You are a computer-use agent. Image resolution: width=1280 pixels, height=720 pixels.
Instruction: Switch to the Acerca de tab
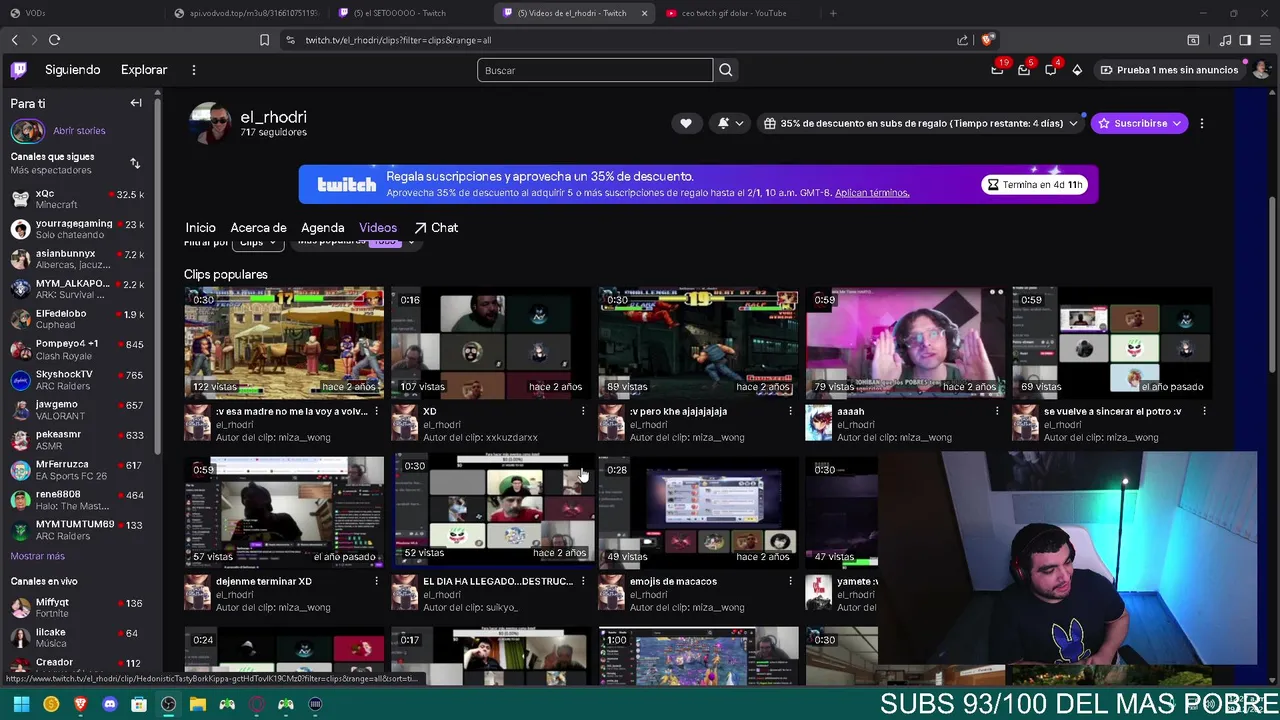[258, 228]
